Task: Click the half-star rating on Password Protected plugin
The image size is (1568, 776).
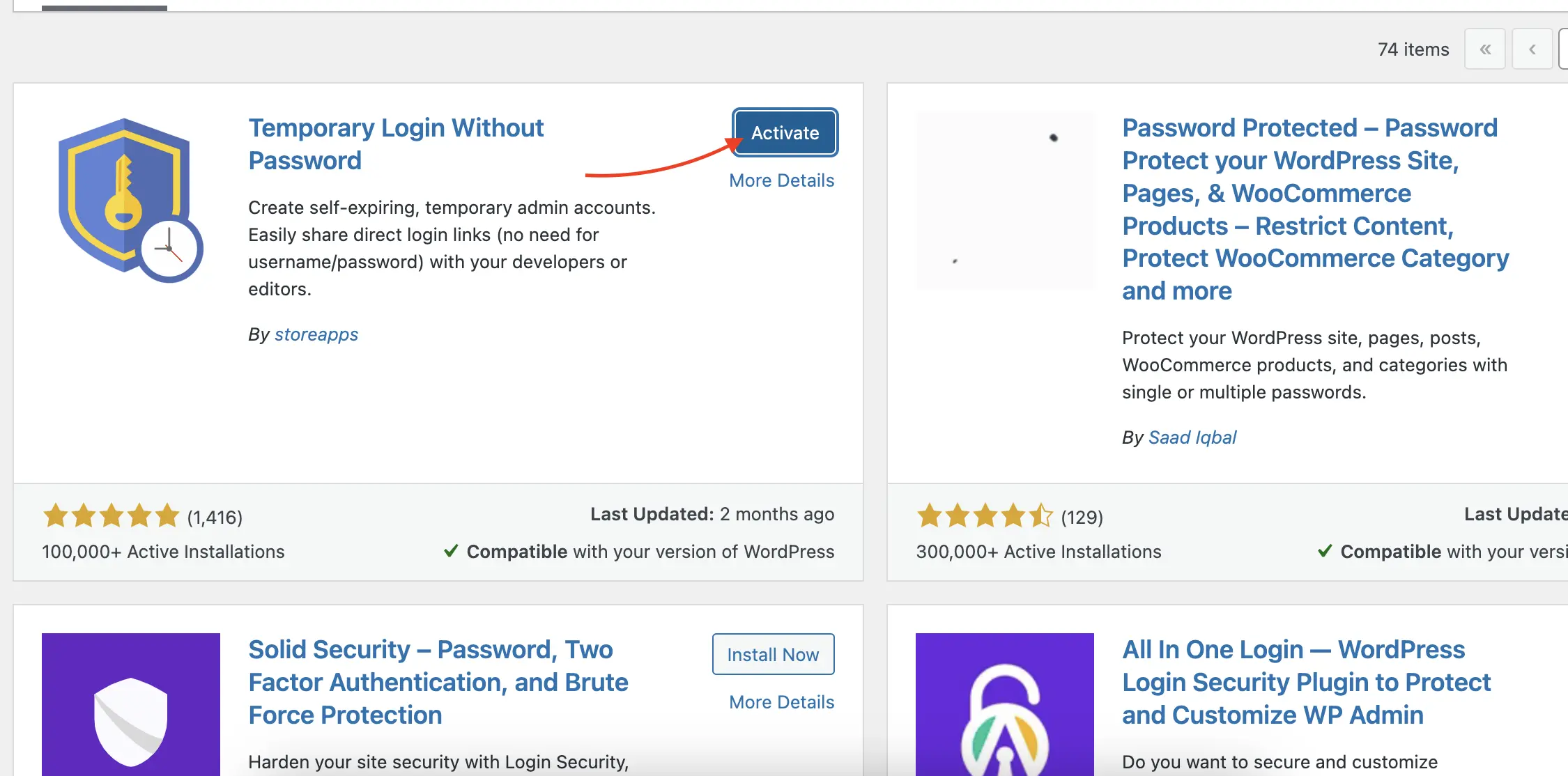Action: tap(1043, 516)
